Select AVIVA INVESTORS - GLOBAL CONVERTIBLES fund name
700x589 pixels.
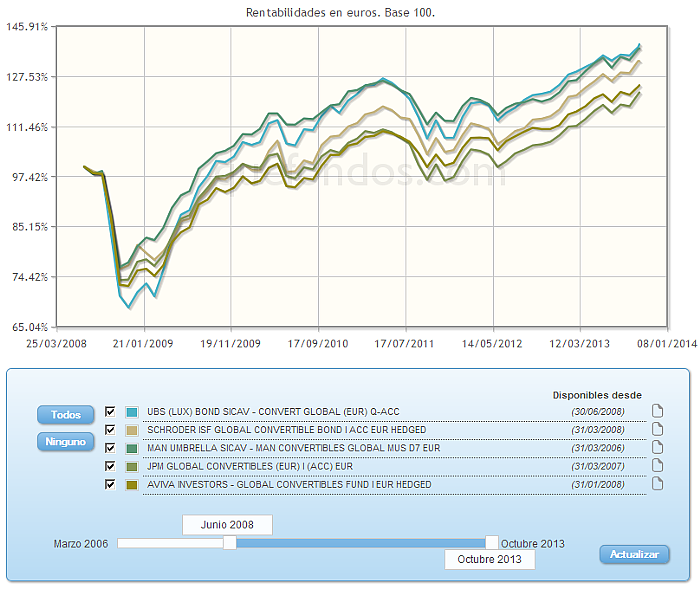289,485
